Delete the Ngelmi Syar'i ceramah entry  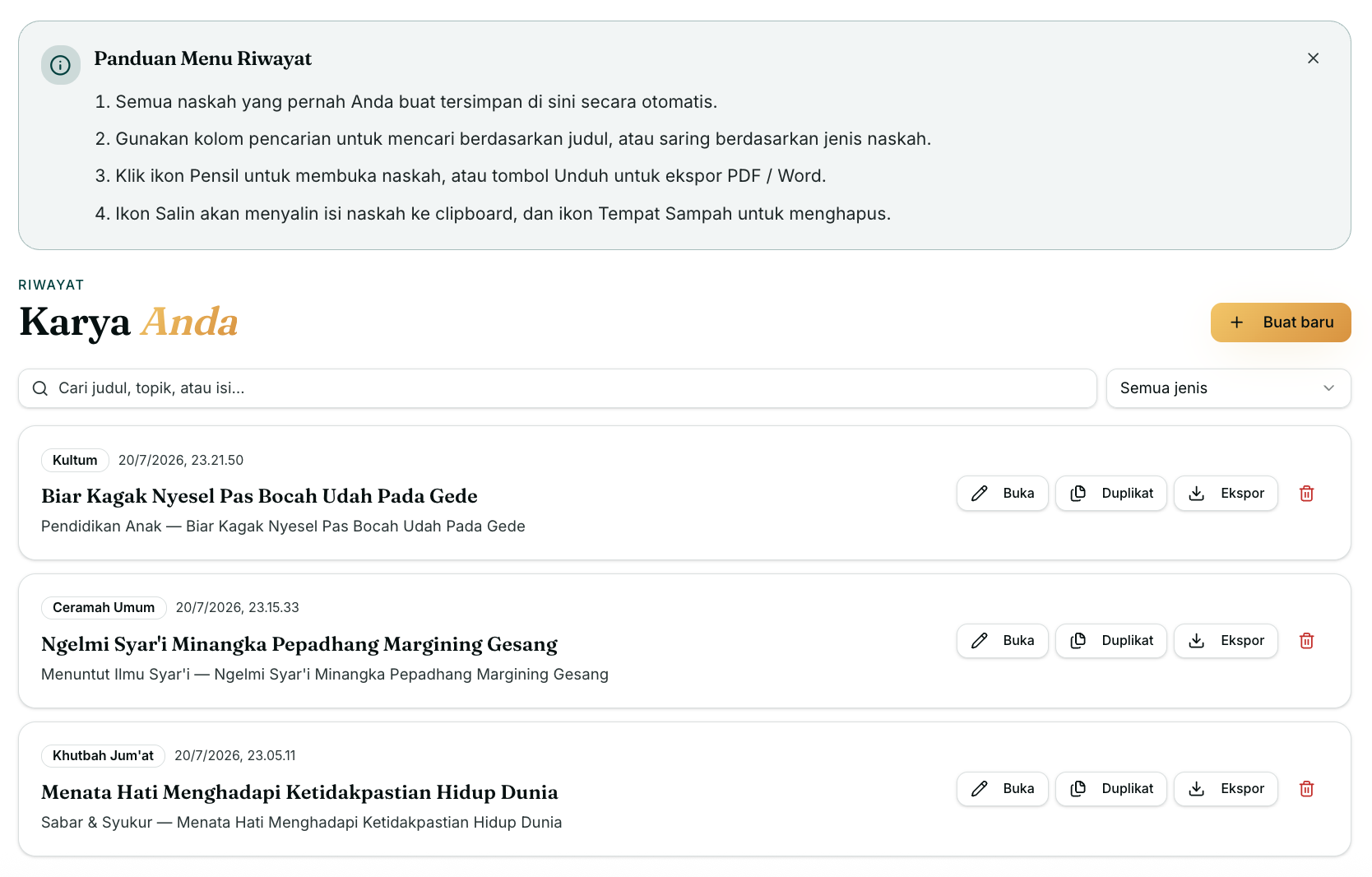click(x=1306, y=641)
